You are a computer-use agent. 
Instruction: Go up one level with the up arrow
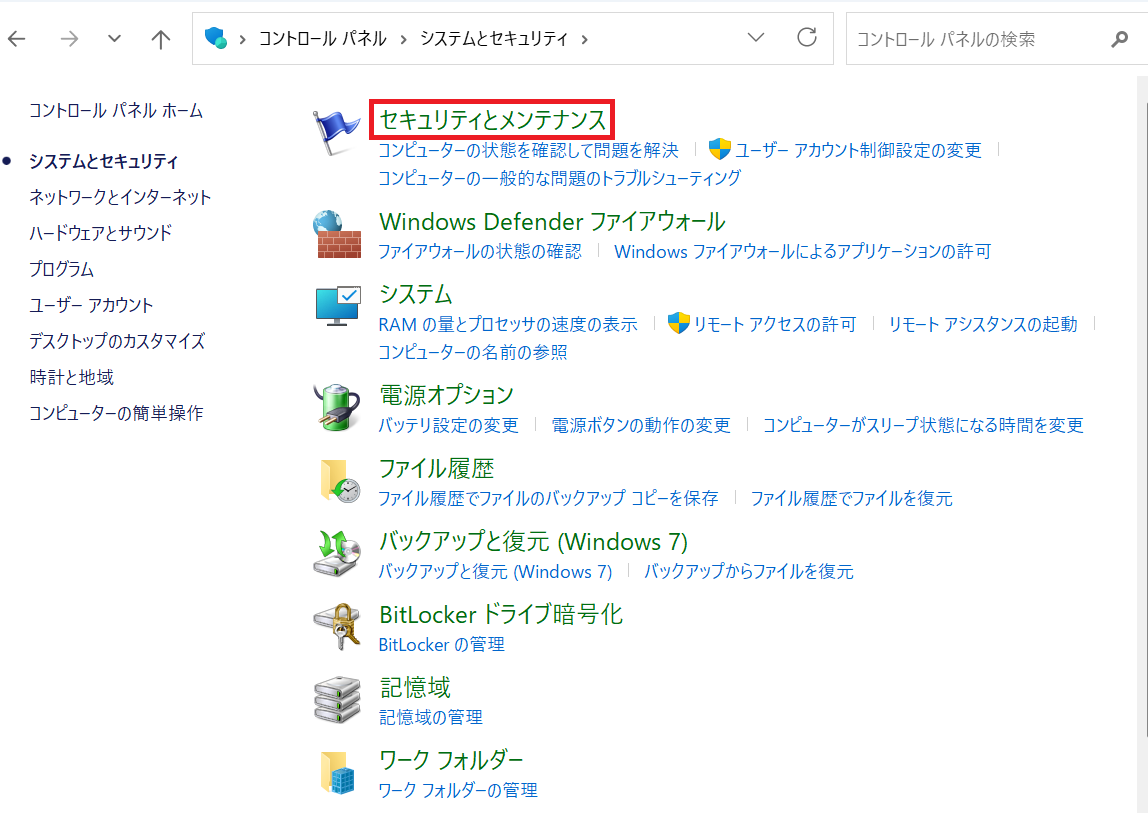click(x=160, y=39)
